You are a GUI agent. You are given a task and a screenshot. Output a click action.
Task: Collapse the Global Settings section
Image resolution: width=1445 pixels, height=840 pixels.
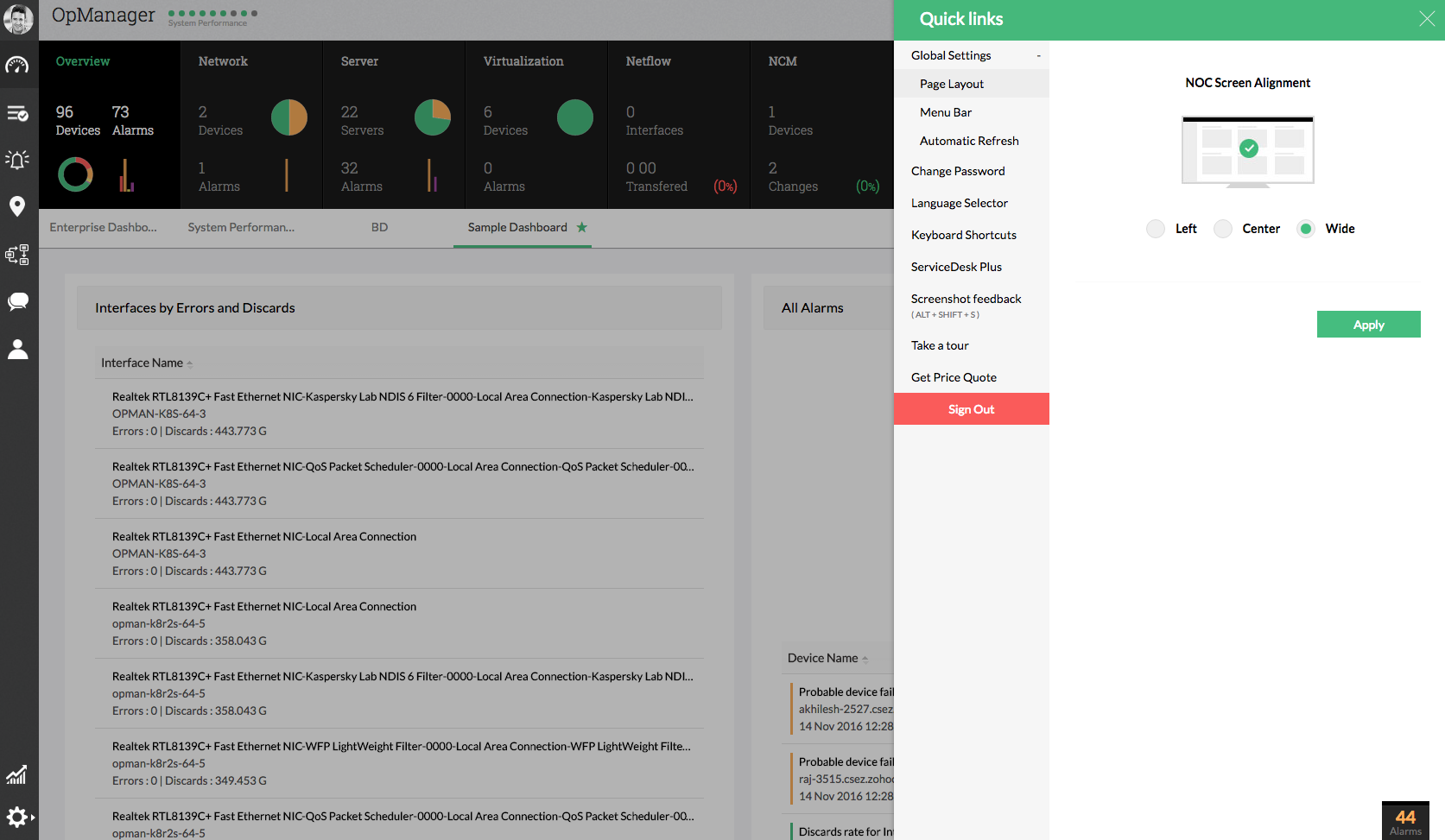tap(1038, 55)
